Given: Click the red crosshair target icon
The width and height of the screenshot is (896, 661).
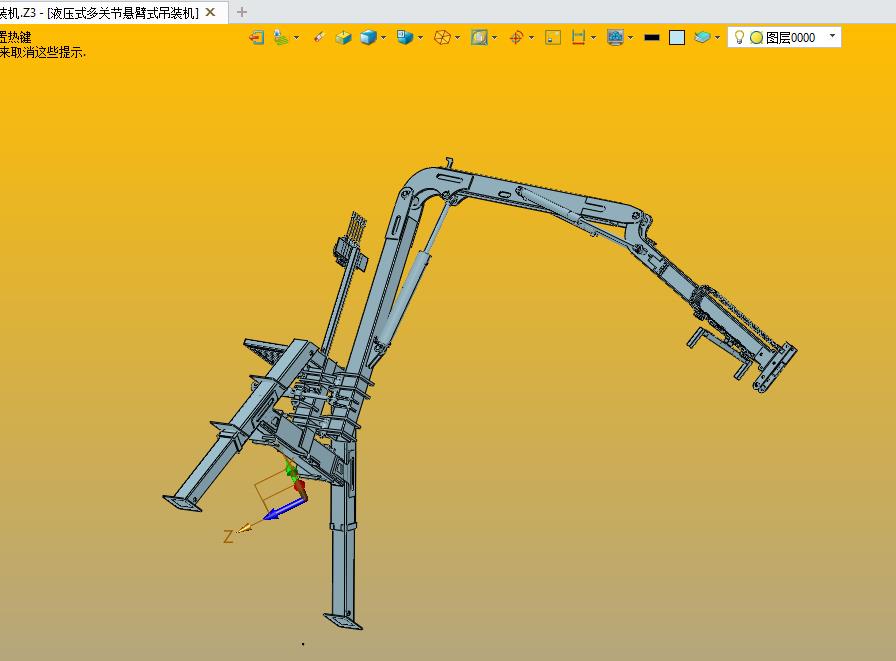Looking at the screenshot, I should (x=516, y=38).
